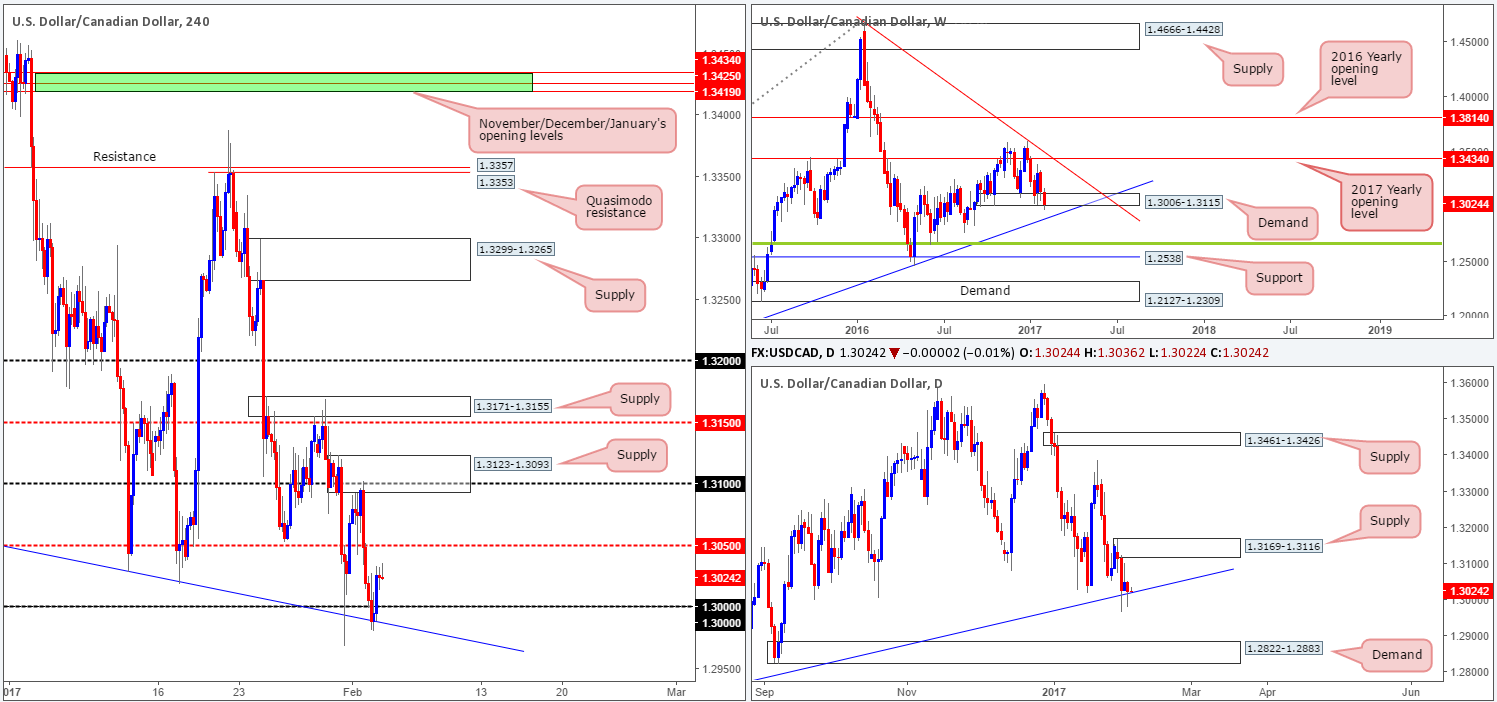The image size is (1497, 702).
Task: Click the 'Support' callout on weekly chart
Action: (1278, 277)
